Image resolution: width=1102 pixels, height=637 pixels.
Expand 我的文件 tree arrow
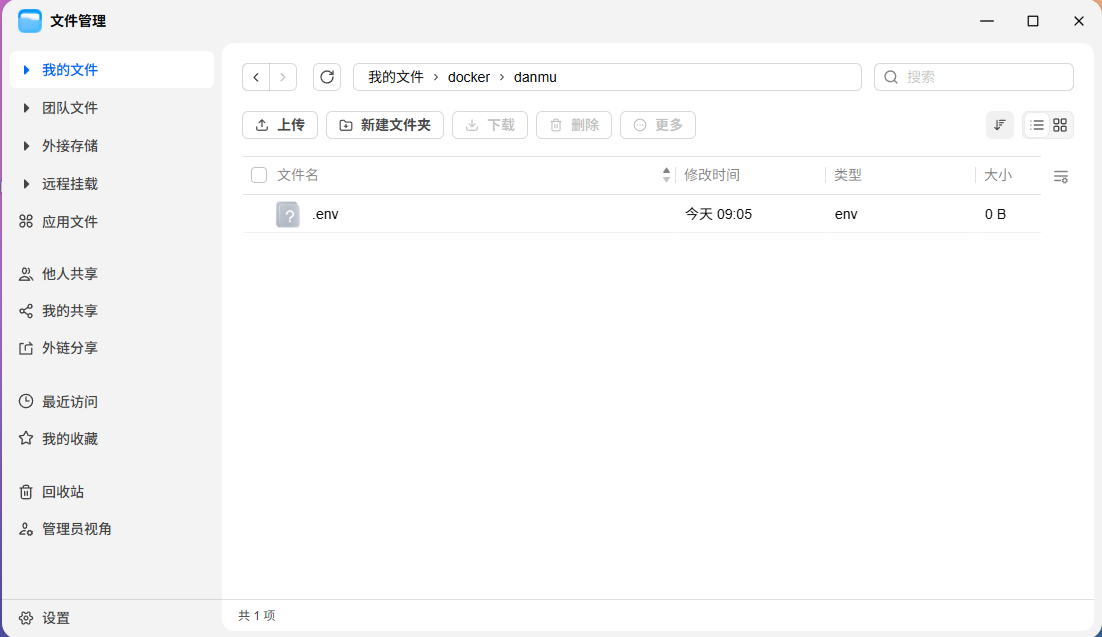pos(26,70)
